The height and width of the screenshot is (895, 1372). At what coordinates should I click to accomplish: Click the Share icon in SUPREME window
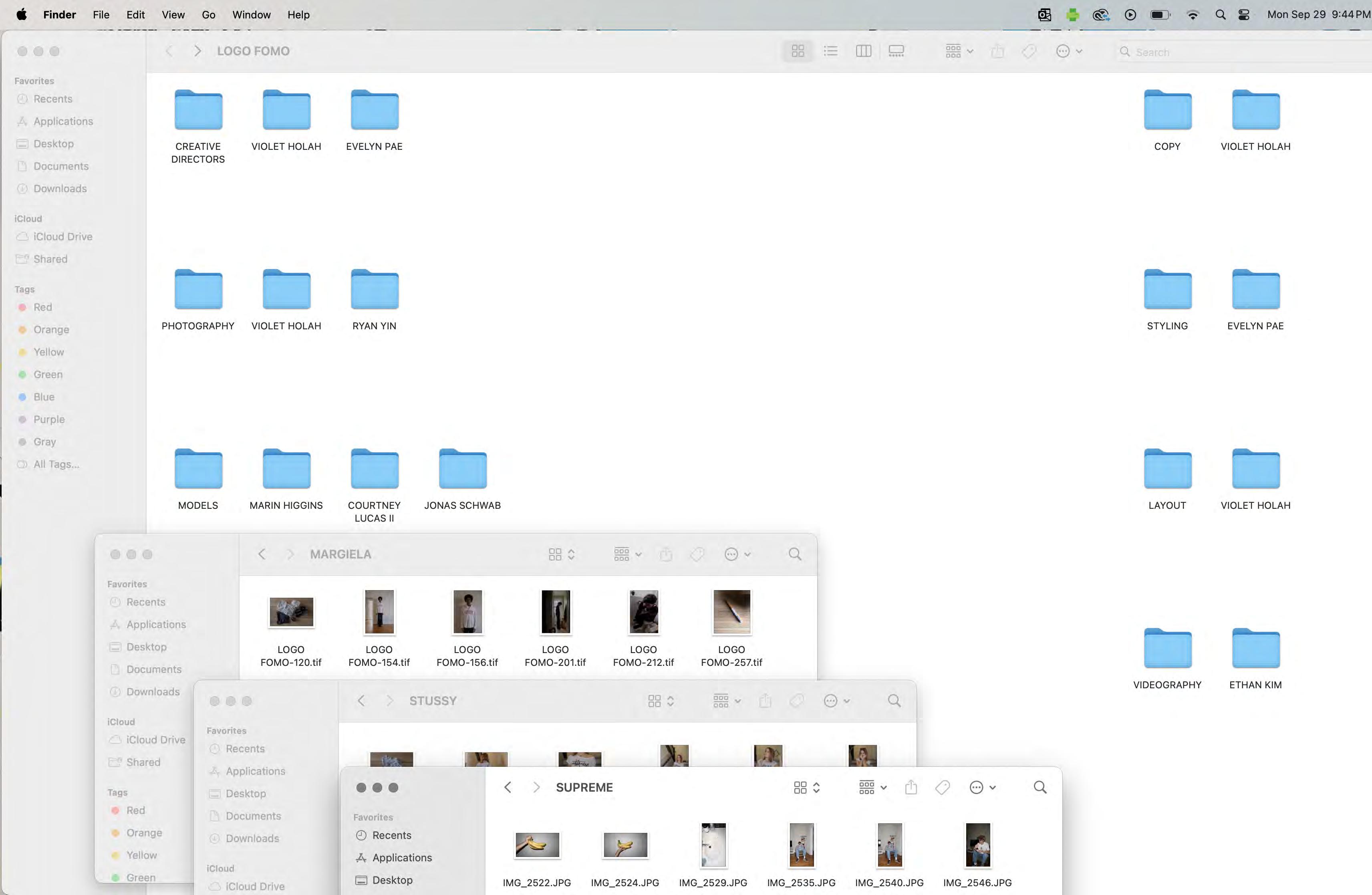pyautogui.click(x=911, y=787)
